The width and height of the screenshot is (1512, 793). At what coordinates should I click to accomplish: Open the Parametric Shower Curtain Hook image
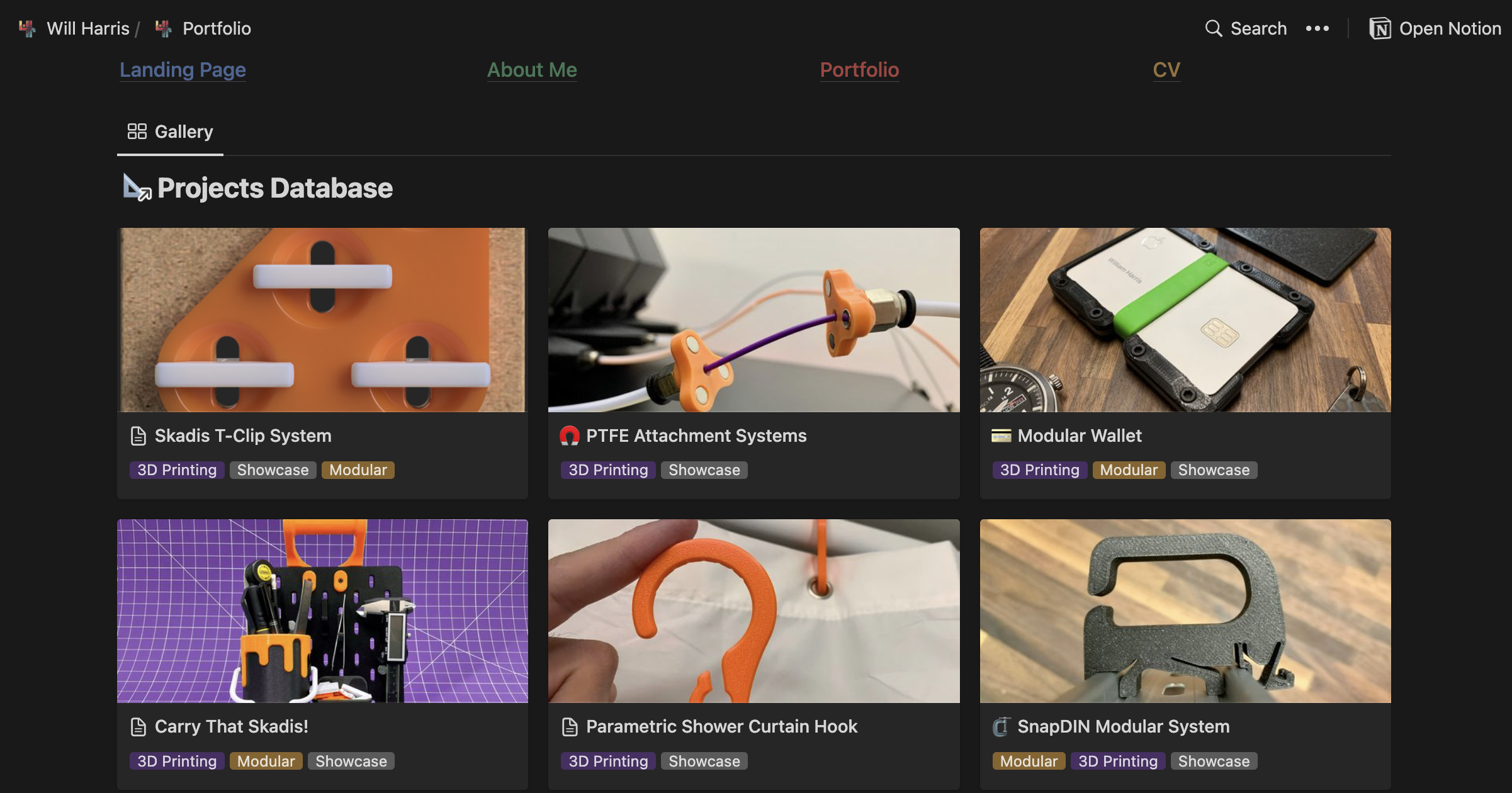(x=753, y=610)
